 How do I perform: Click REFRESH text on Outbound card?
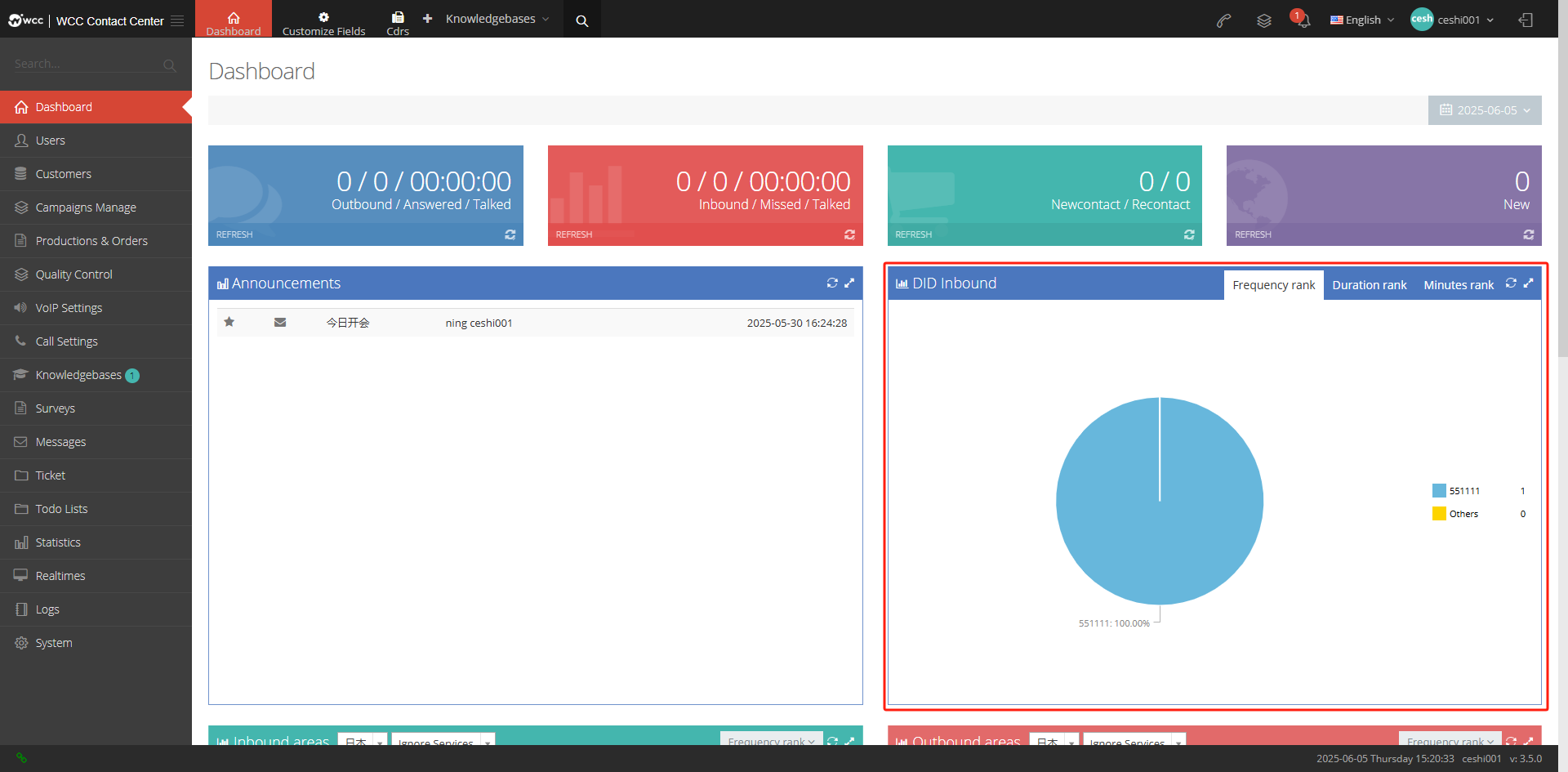234,234
